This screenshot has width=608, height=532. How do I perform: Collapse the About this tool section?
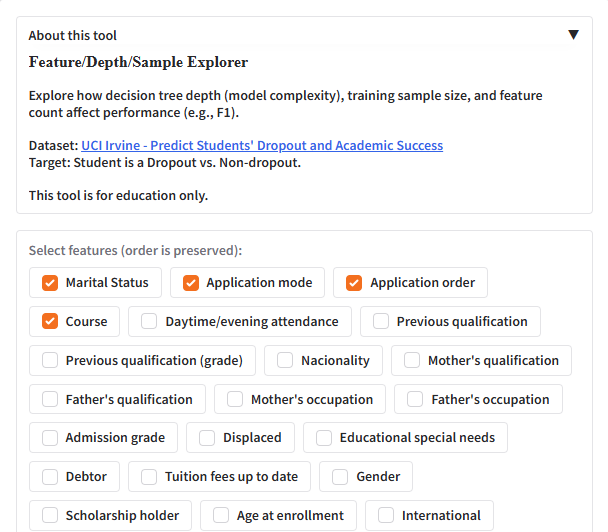tap(573, 35)
